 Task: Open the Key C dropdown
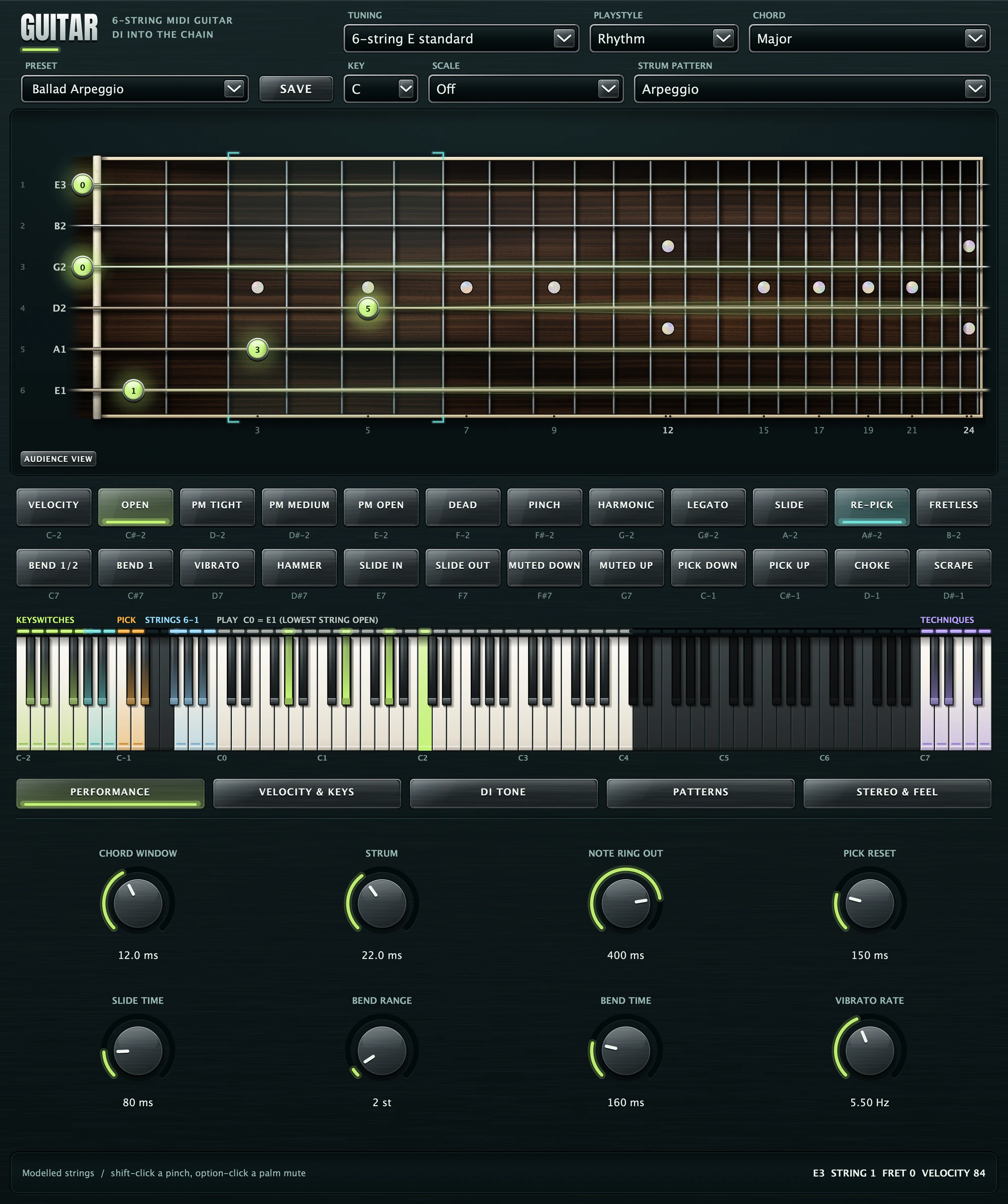pos(381,89)
